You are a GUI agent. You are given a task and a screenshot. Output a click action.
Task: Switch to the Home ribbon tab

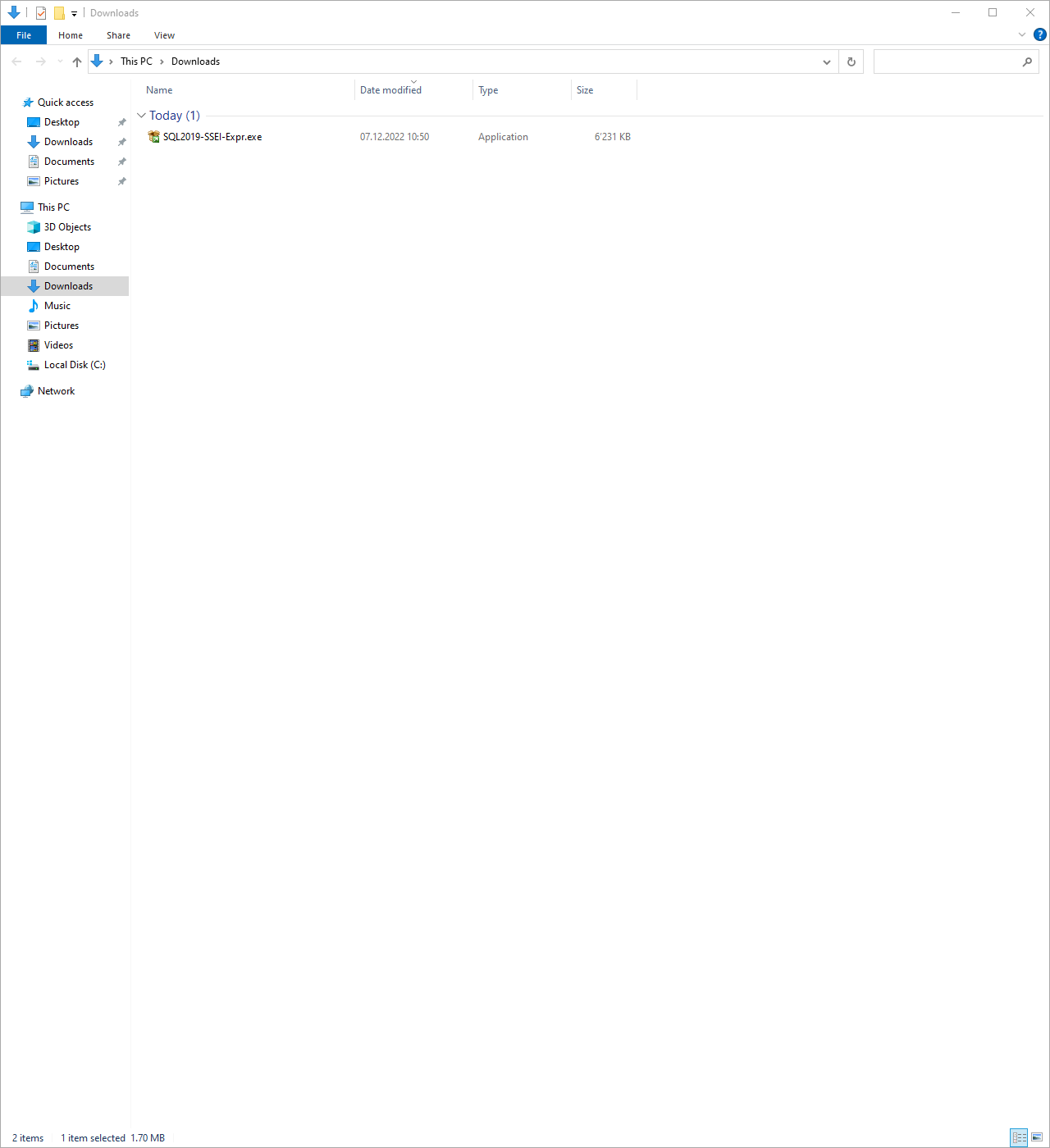pos(71,35)
